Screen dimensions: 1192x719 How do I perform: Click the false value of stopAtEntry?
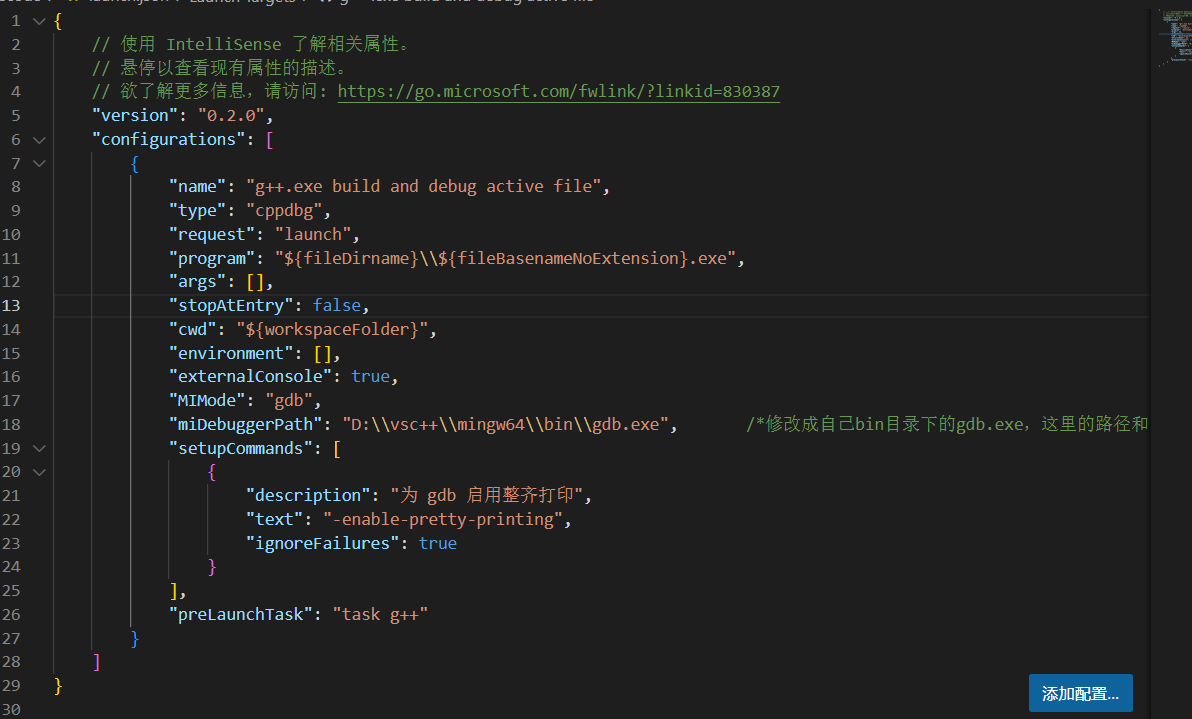(337, 306)
